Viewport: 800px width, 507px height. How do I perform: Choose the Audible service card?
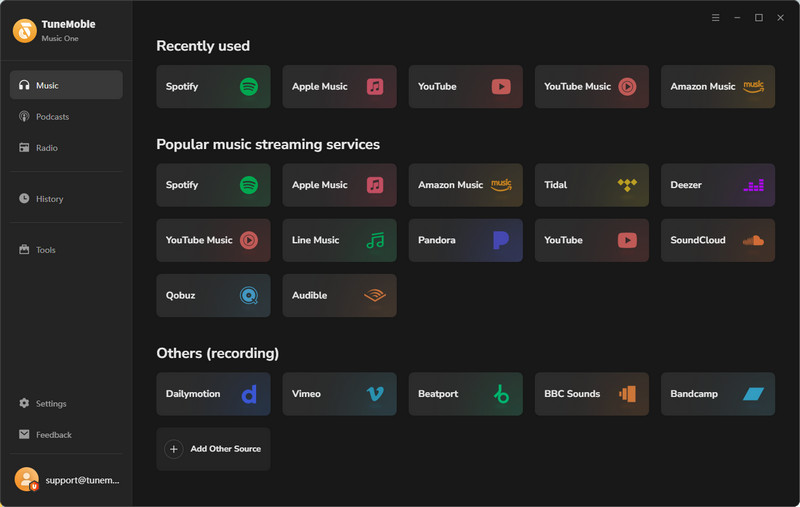pos(339,295)
